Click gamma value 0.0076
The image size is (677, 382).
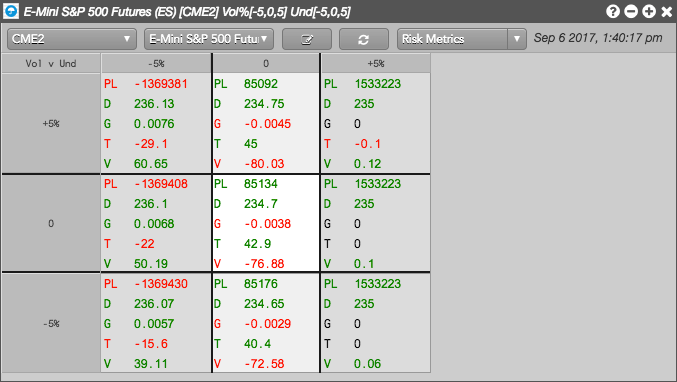click(154, 124)
